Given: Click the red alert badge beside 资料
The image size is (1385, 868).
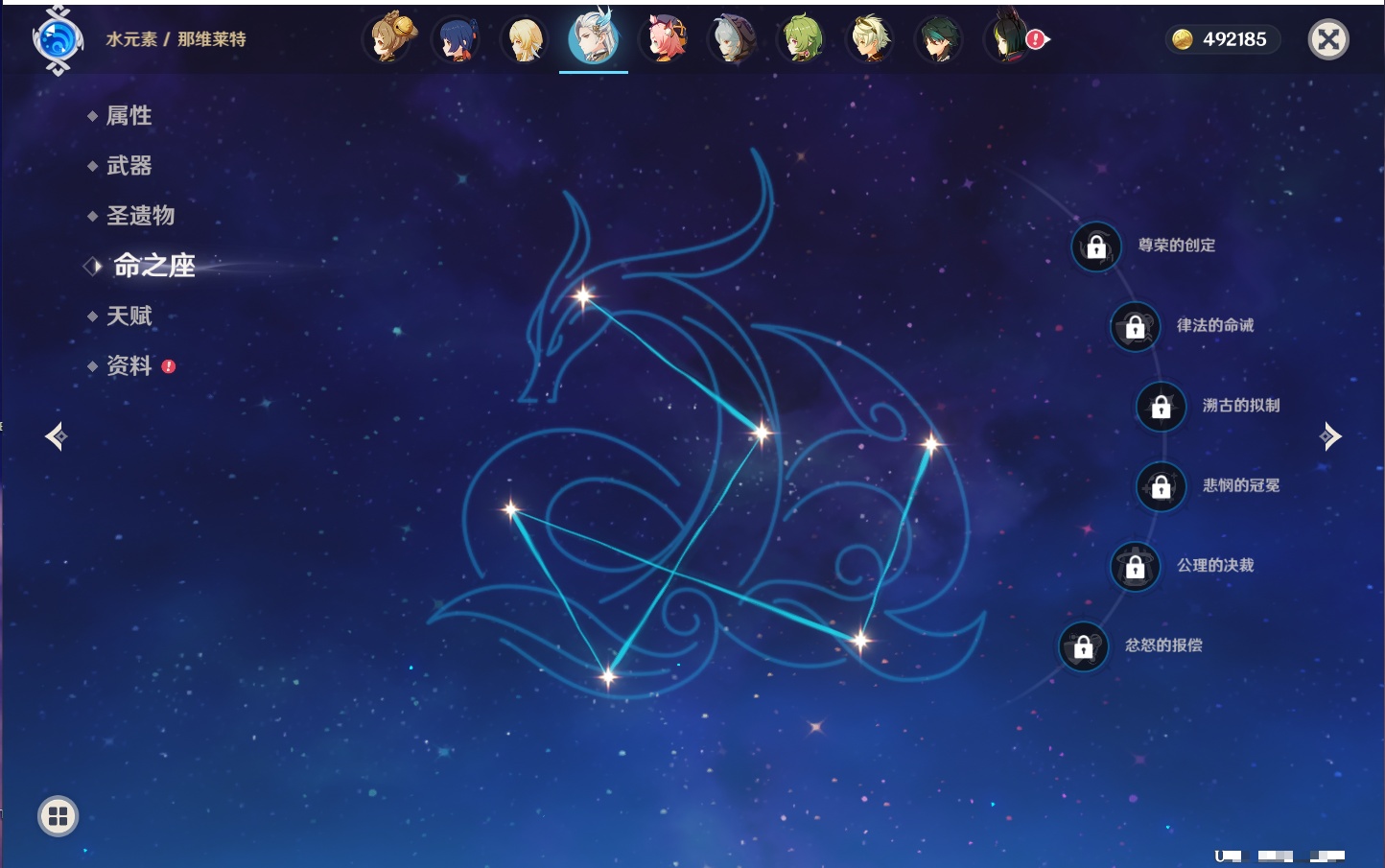Looking at the screenshot, I should coord(169,366).
